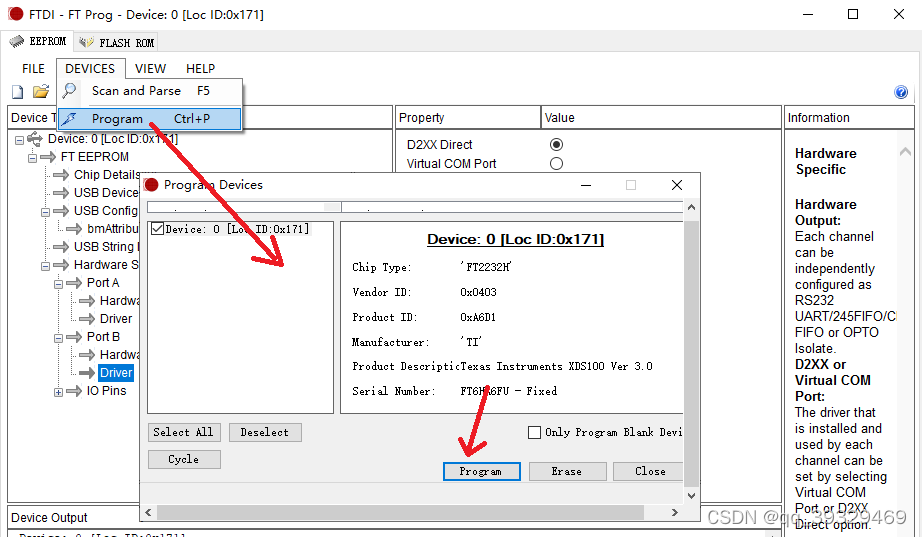Click the Cycle button
The image size is (922, 537).
pos(184,459)
